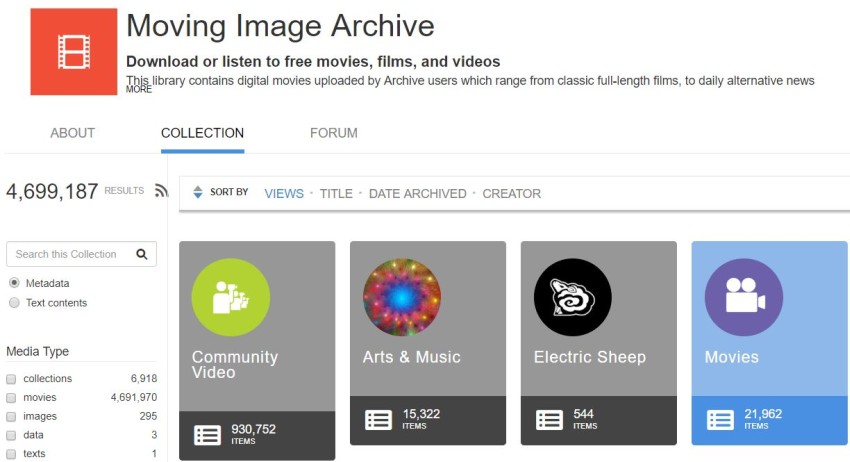The width and height of the screenshot is (850, 462).
Task: Click the 295 images count
Action: pyautogui.click(x=148, y=416)
